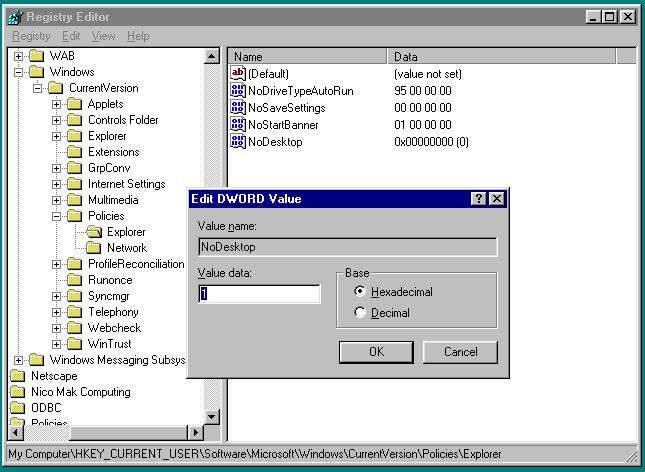Open the Edit menu
This screenshot has height=472, width=645.
pos(71,36)
